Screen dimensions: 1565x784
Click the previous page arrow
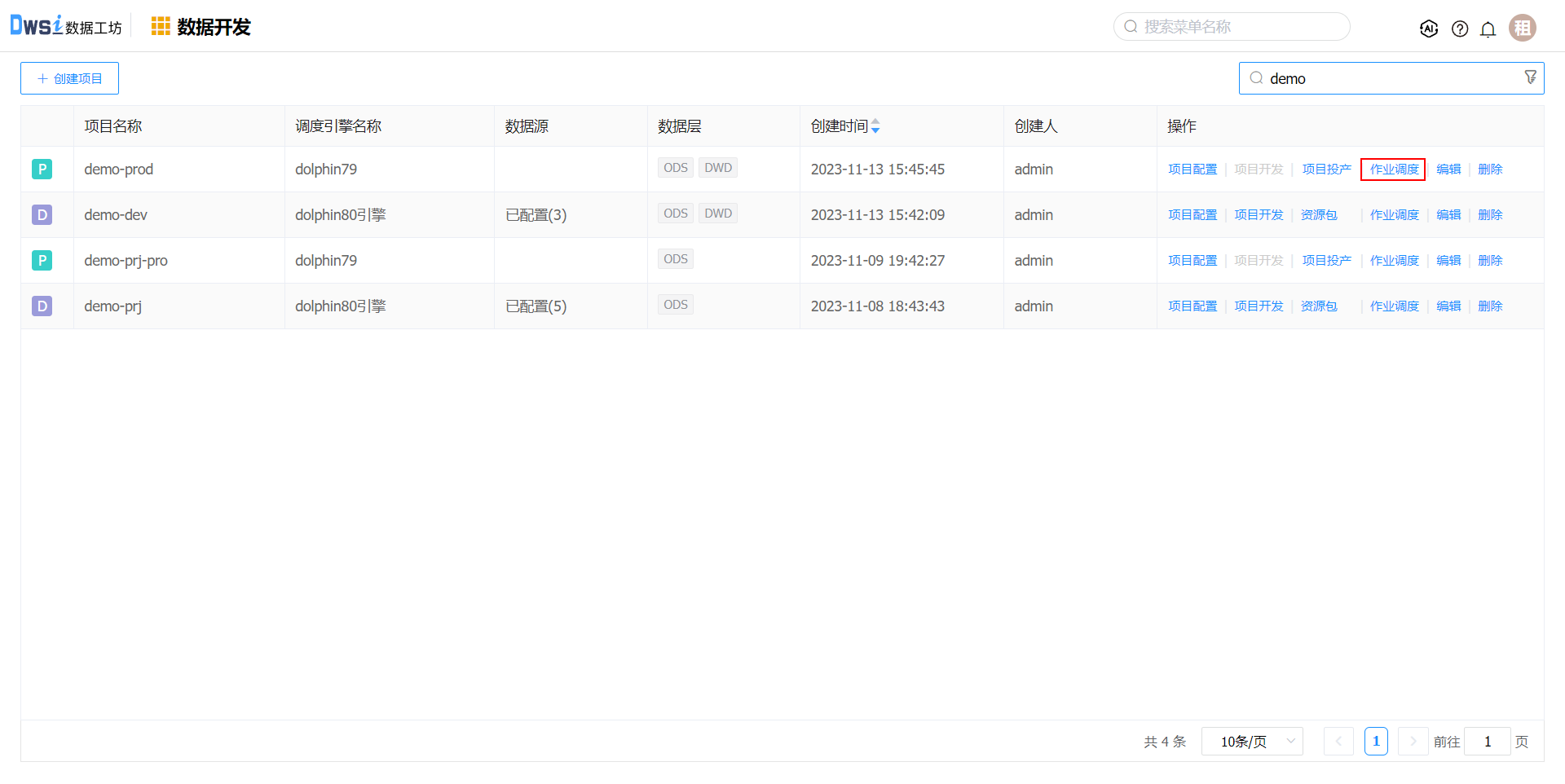[x=1338, y=742]
